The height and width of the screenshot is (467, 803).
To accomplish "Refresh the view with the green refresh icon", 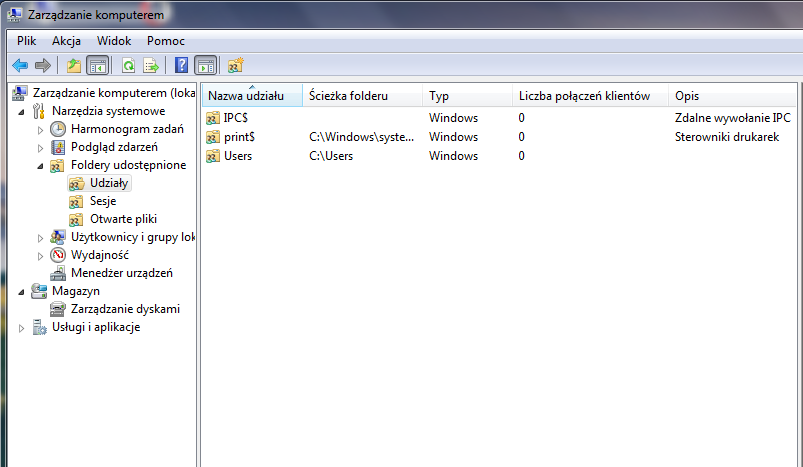I will [129, 66].
